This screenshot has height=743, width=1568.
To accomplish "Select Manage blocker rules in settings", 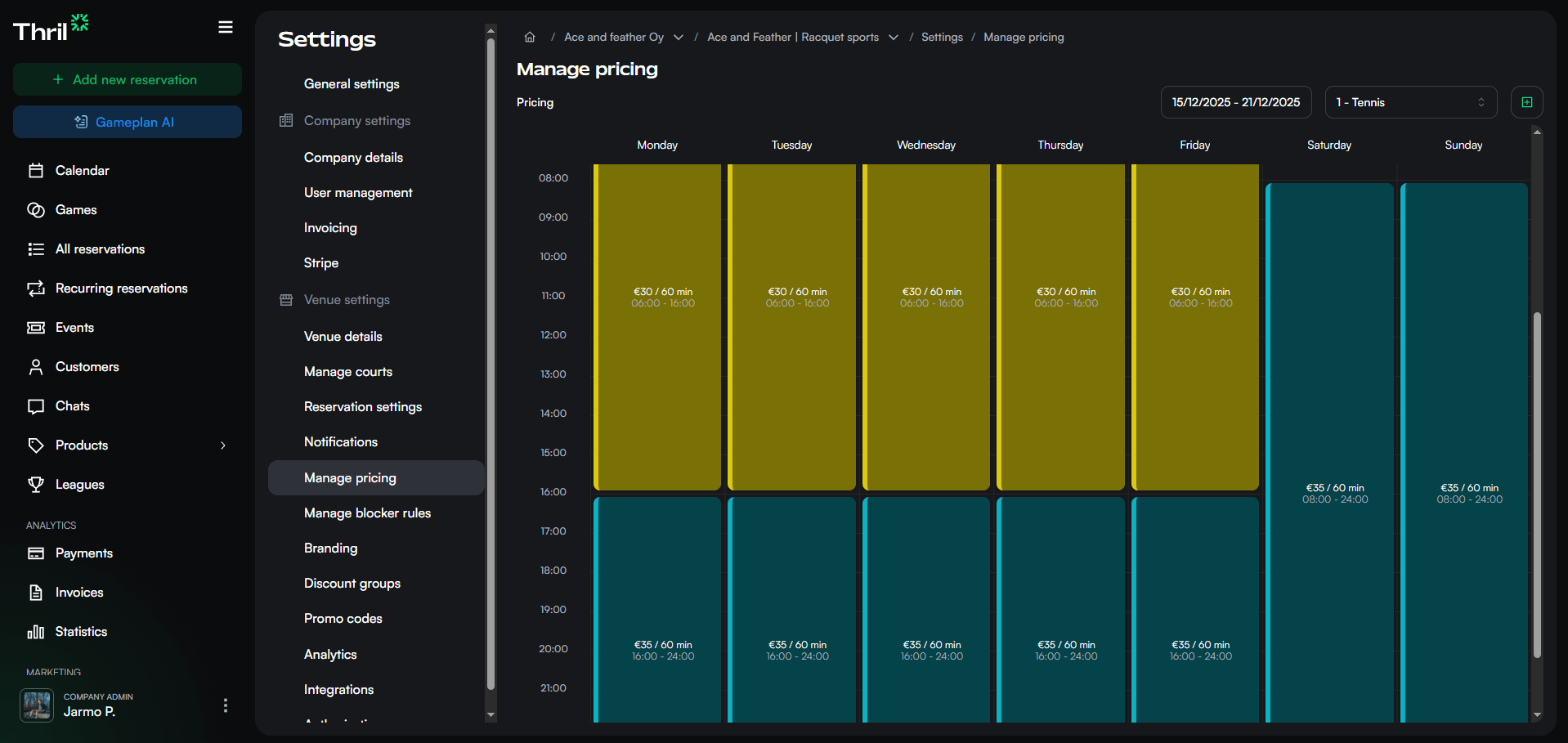I will (x=367, y=512).
